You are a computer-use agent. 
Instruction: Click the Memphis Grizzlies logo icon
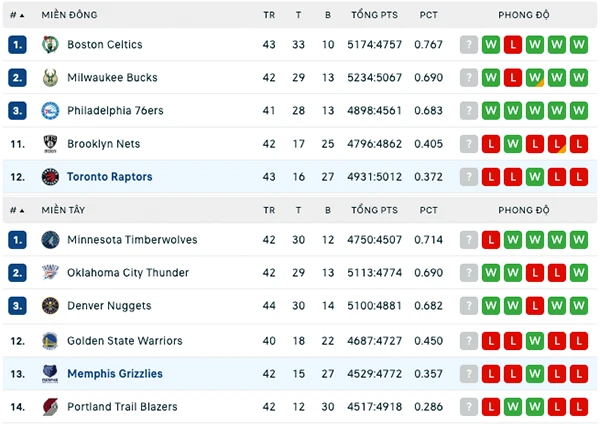coord(50,374)
